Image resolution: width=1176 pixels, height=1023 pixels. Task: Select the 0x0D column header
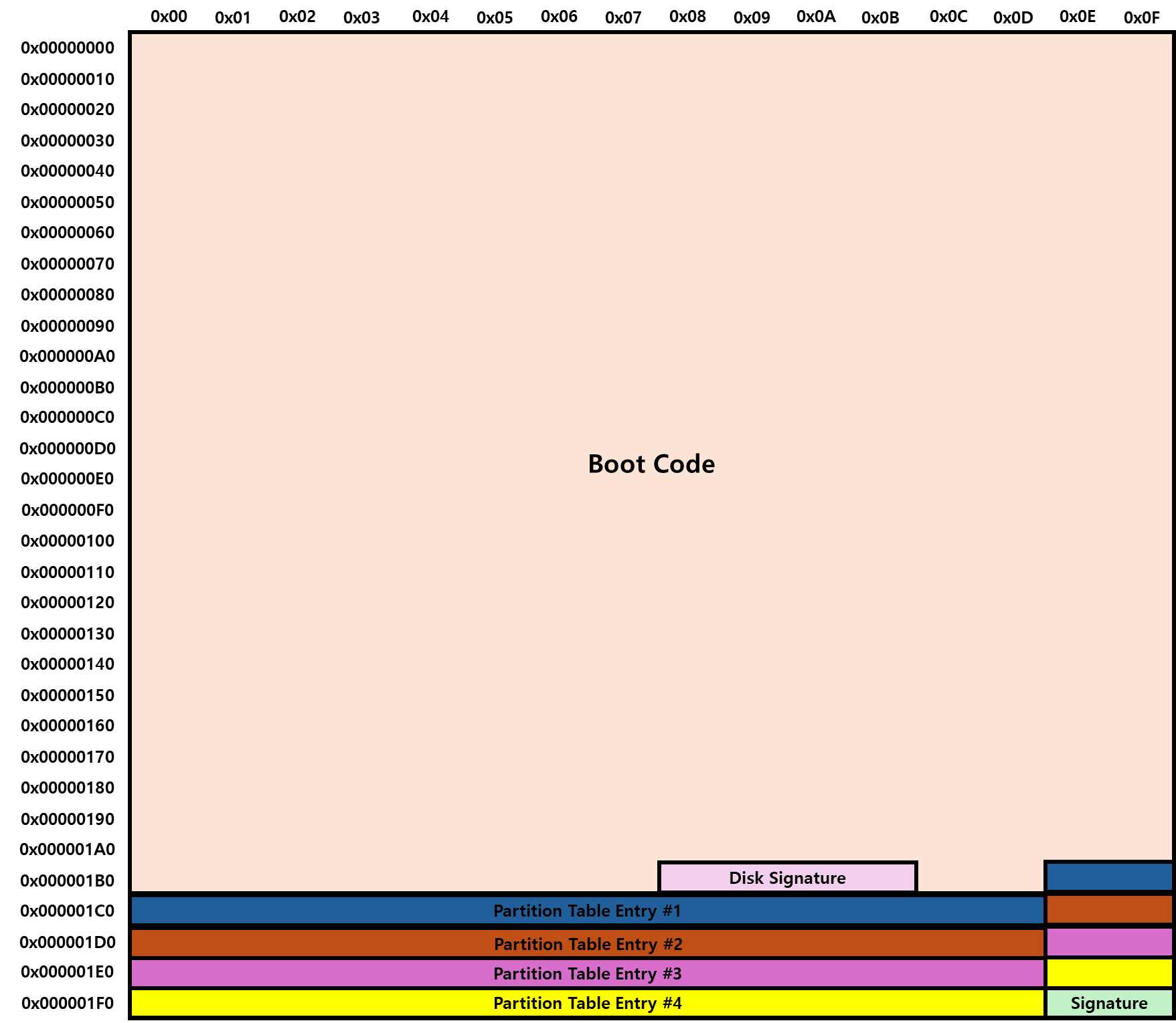coord(1013,18)
